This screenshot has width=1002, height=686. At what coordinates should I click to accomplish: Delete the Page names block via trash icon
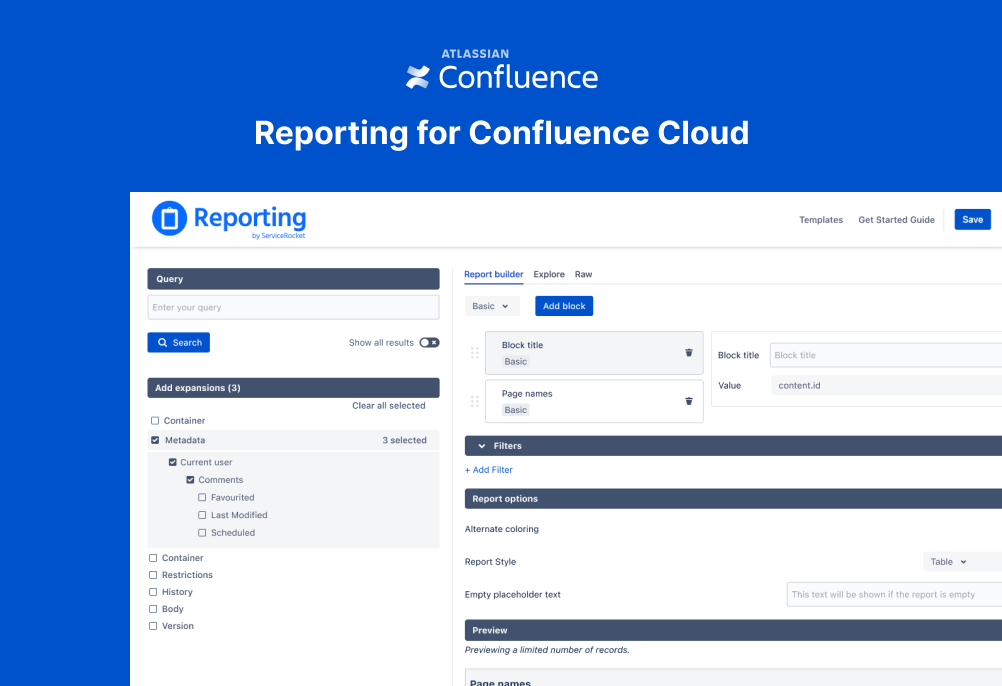(689, 401)
